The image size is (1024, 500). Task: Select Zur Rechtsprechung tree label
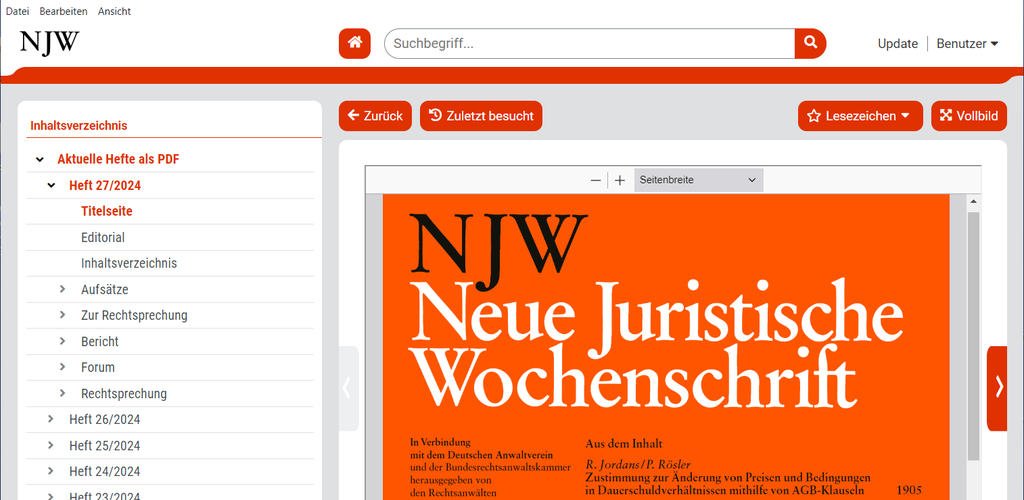pos(135,316)
